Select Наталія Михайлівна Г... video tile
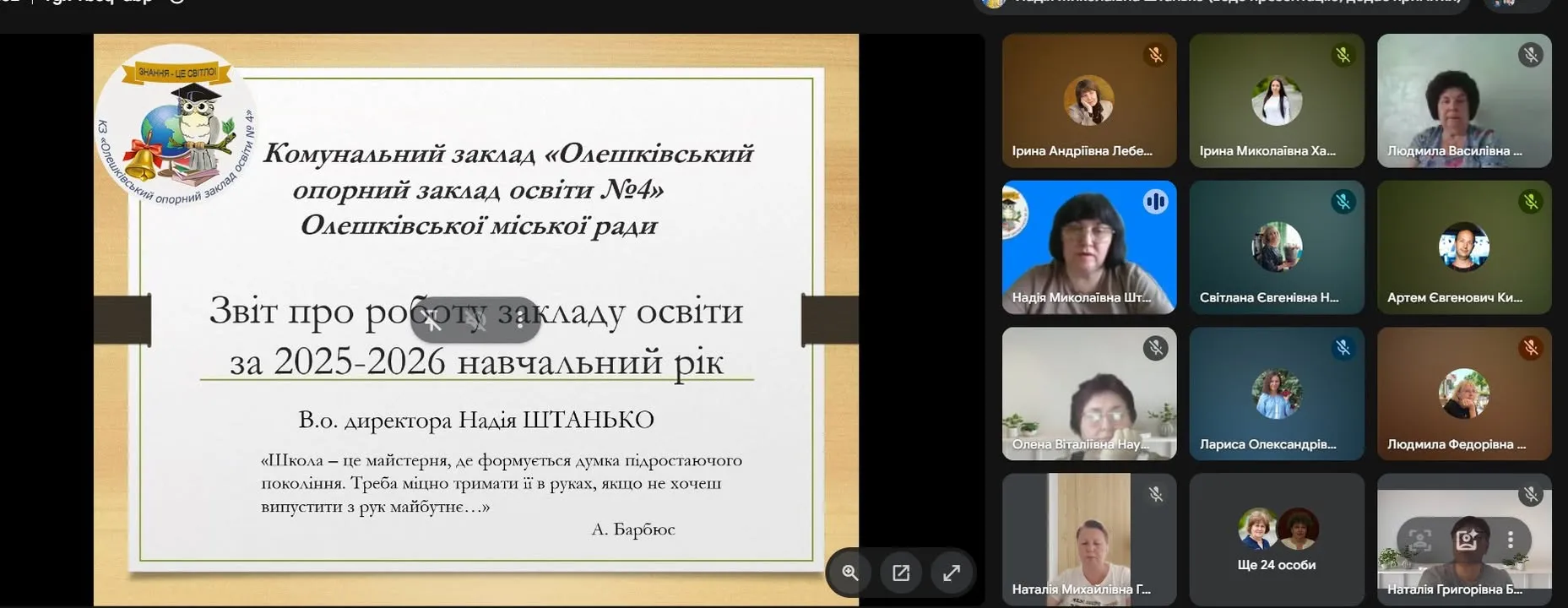1568x608 pixels. click(1089, 539)
